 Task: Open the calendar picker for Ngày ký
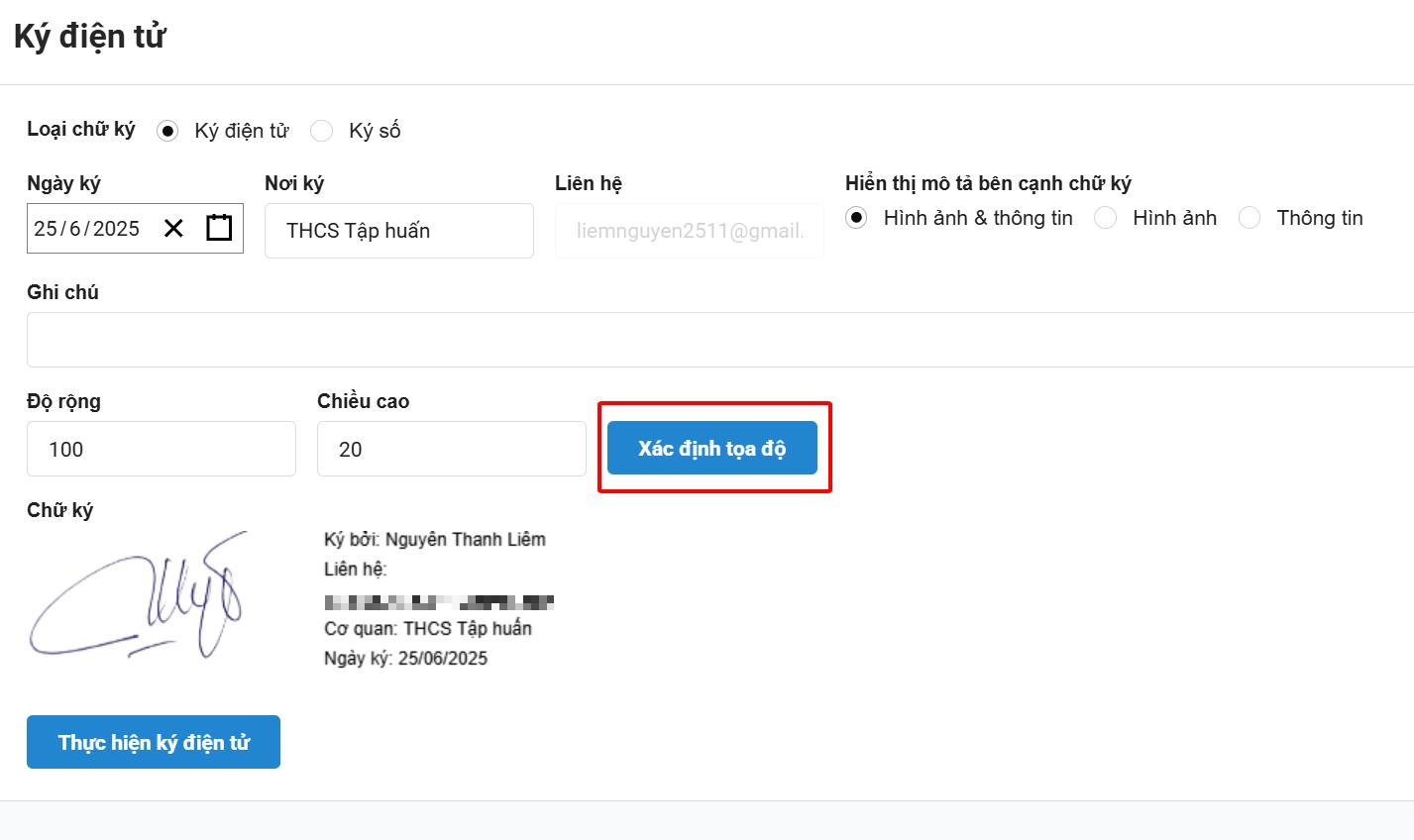click(x=219, y=228)
